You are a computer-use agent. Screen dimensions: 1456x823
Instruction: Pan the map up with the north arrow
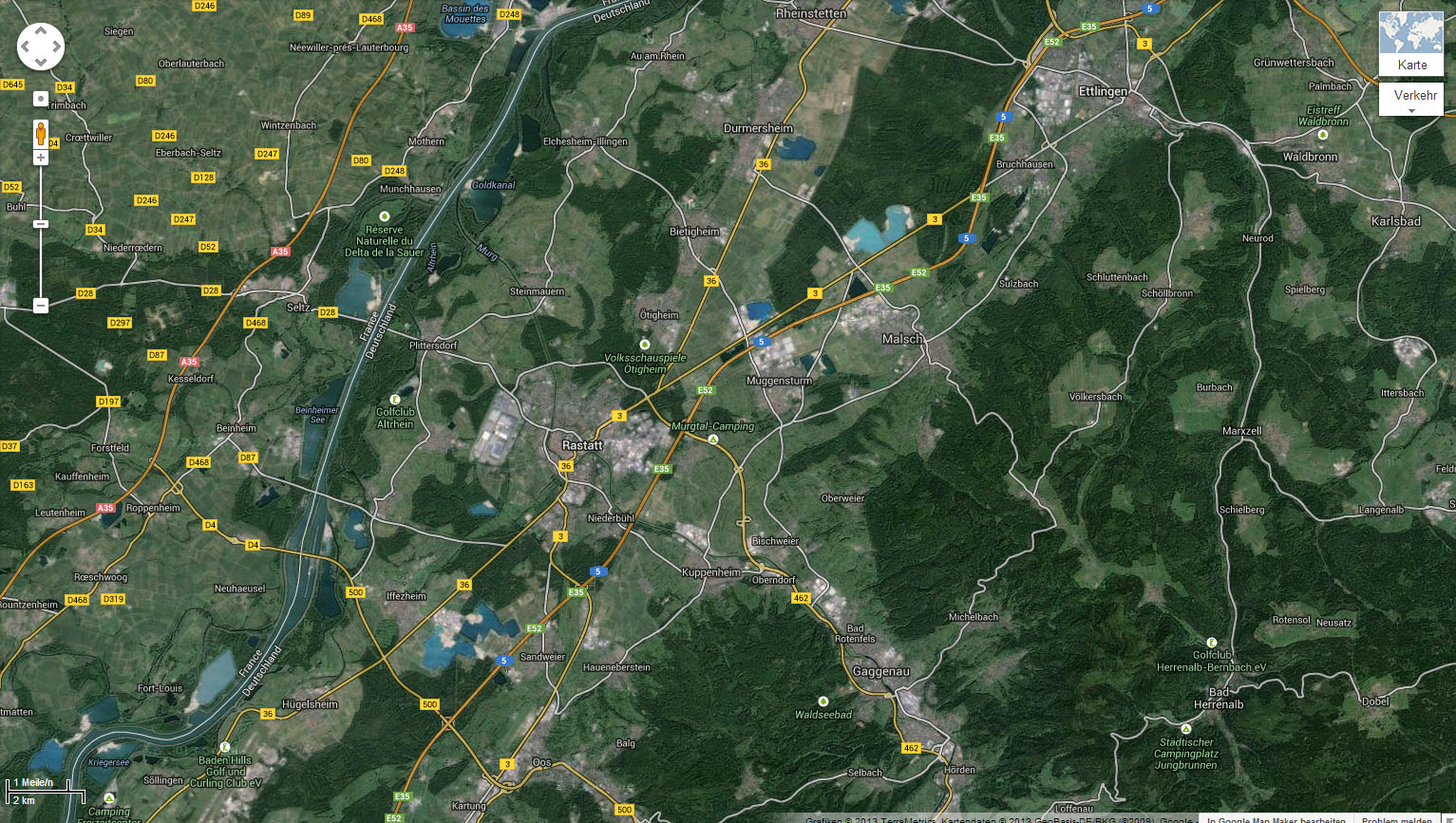[41, 31]
